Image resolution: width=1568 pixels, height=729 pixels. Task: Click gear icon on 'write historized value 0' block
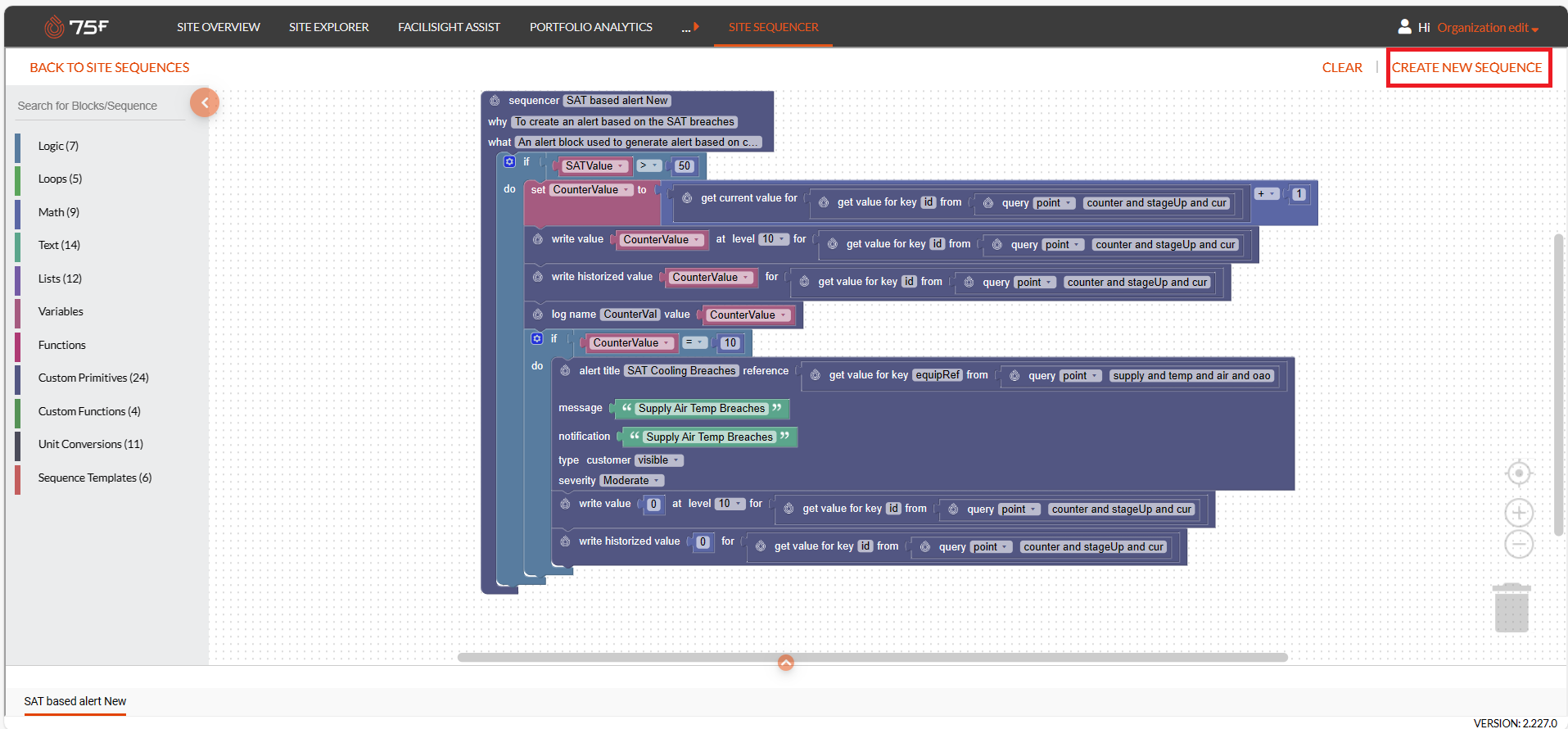tap(565, 541)
